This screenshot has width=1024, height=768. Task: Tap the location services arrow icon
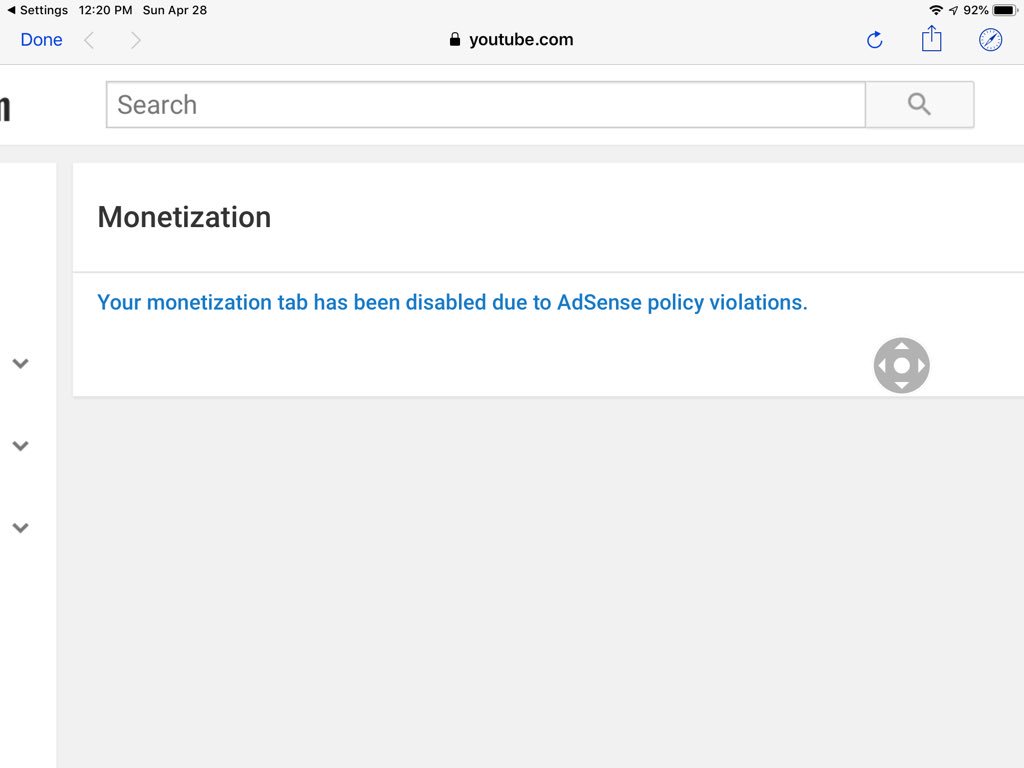coord(953,10)
